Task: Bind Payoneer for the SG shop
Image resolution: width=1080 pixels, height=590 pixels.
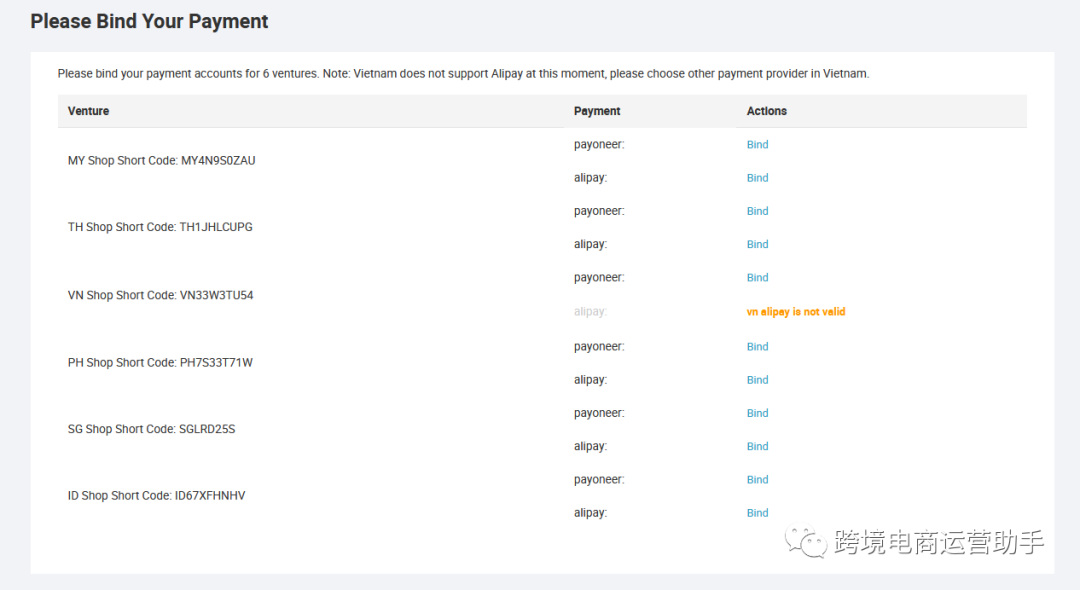Action: tap(757, 413)
